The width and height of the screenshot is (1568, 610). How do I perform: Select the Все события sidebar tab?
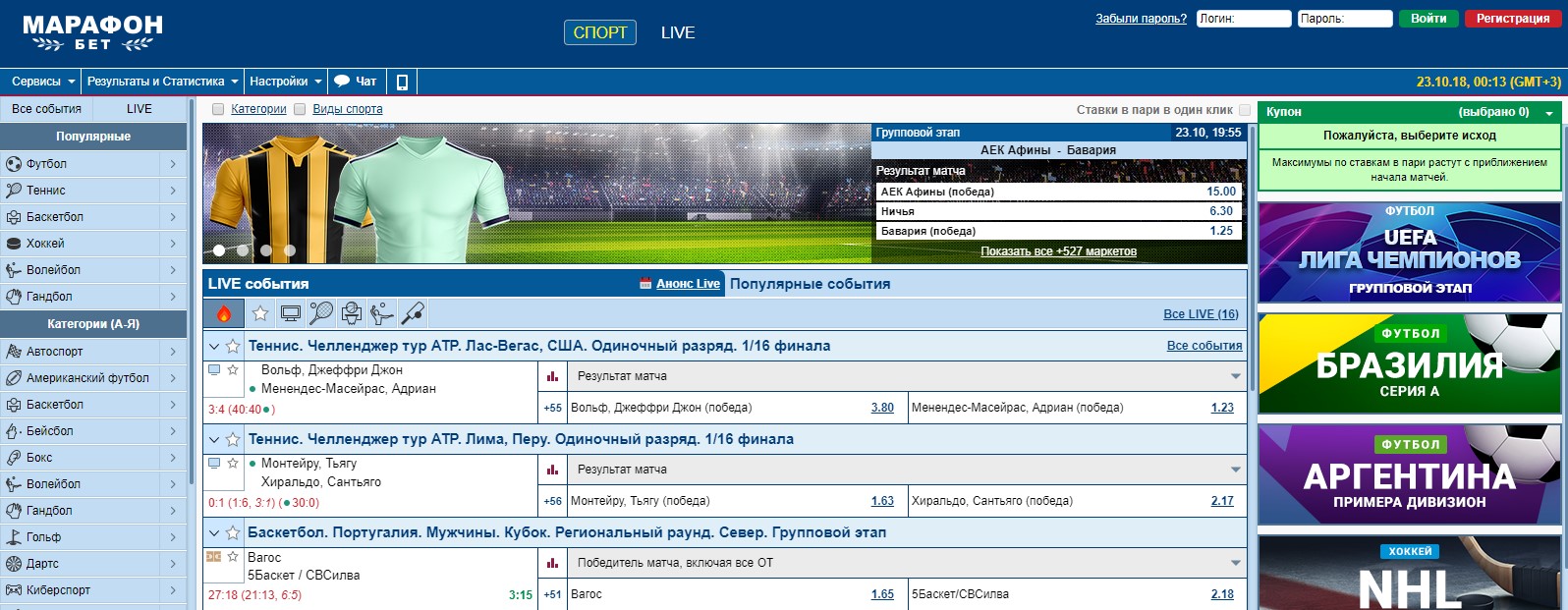(46, 109)
